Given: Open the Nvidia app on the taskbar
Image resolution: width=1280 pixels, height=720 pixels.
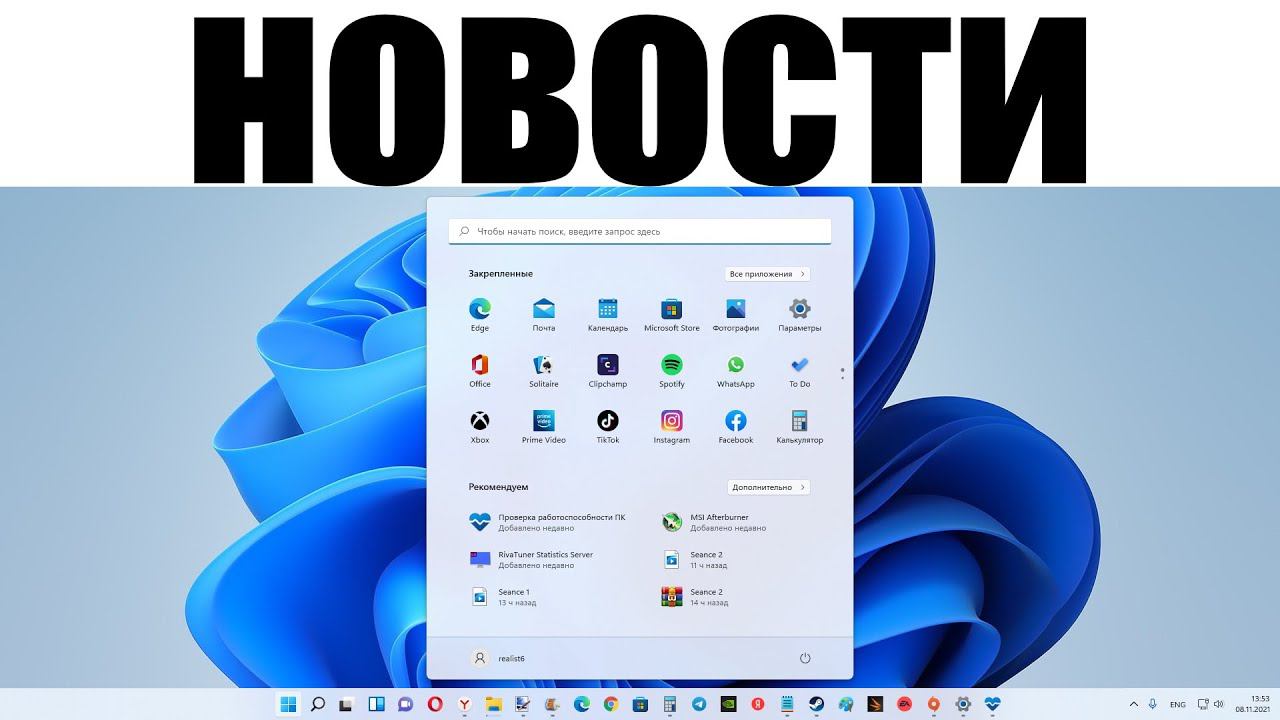Looking at the screenshot, I should (x=729, y=704).
